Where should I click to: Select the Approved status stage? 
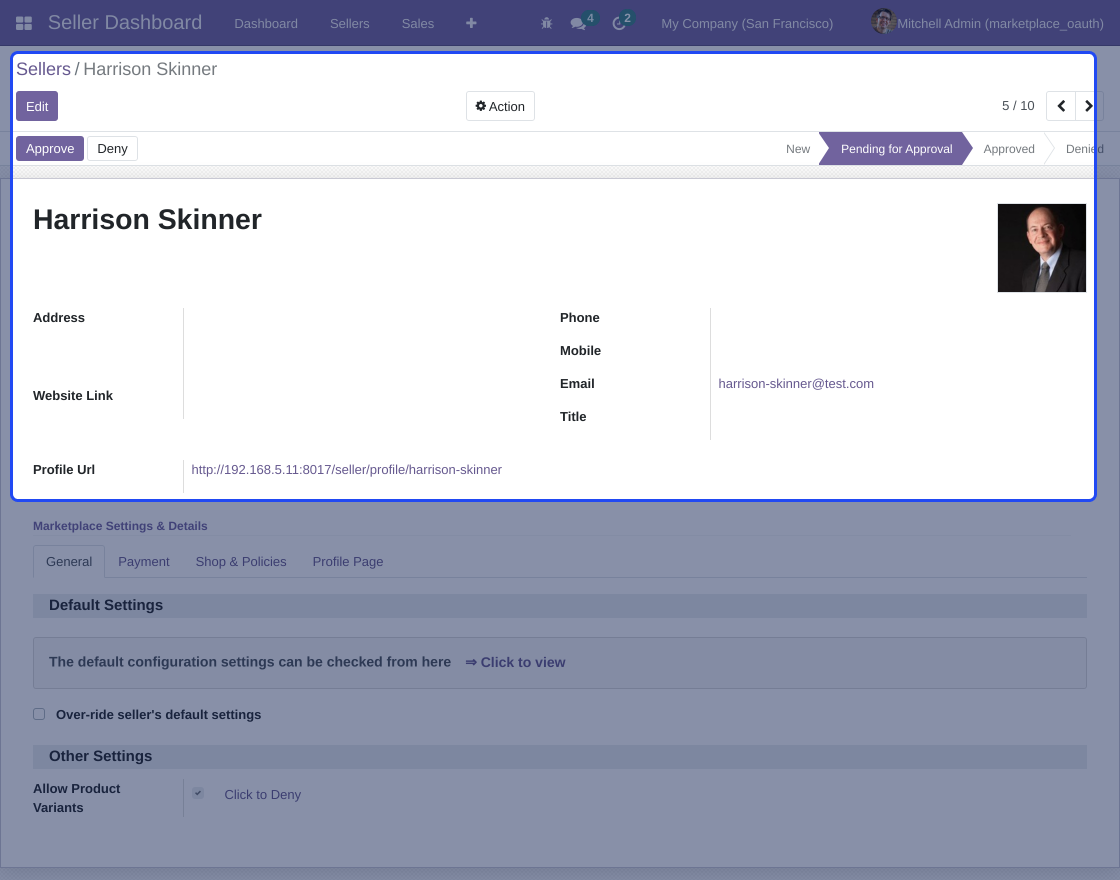[x=1008, y=149]
